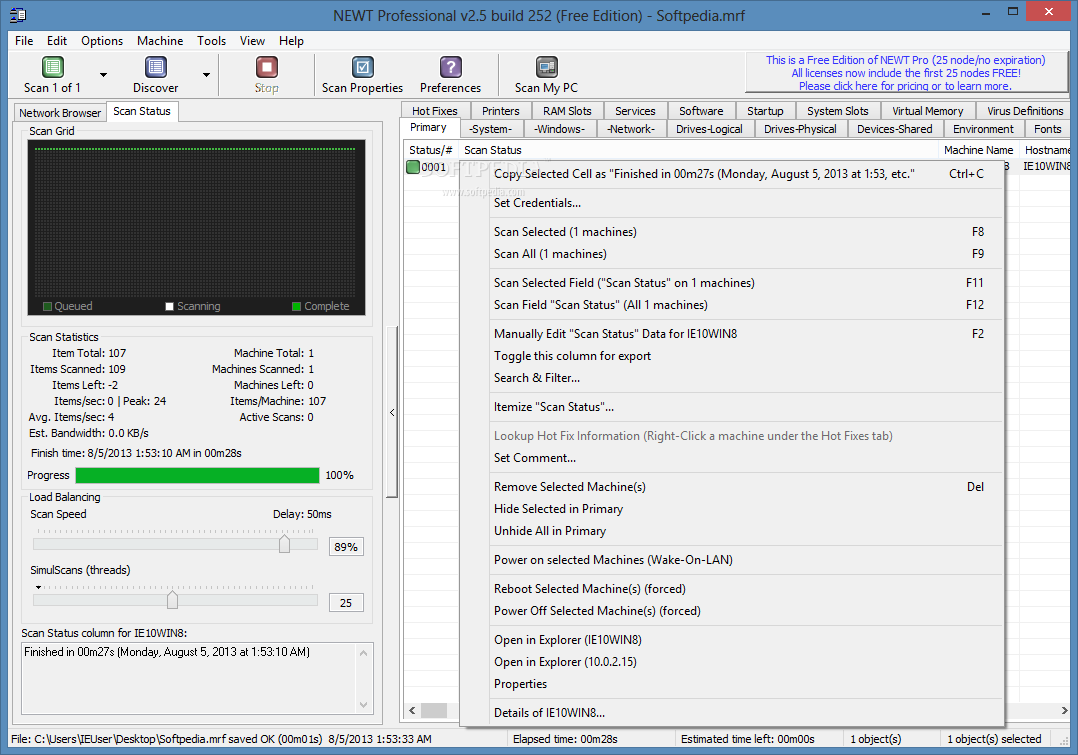The image size is (1078, 755).
Task: Click the Machine Name column header
Action: click(x=978, y=150)
